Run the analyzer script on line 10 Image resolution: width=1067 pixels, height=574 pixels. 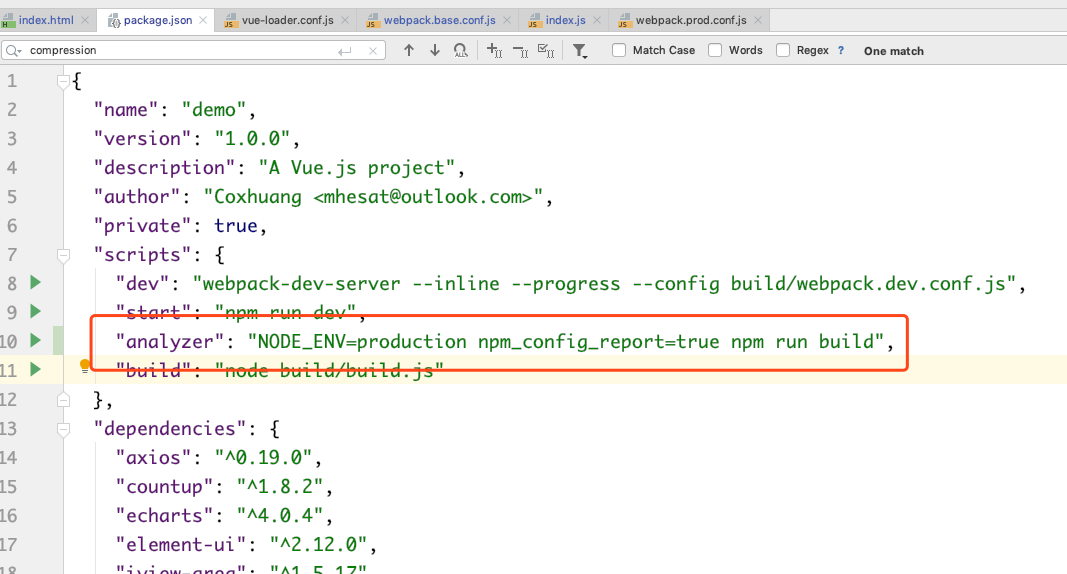[x=35, y=340]
